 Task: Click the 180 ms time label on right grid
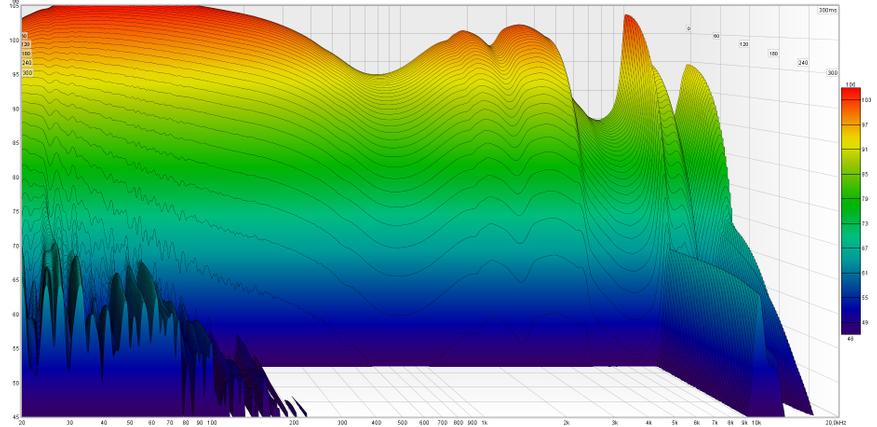[x=773, y=54]
